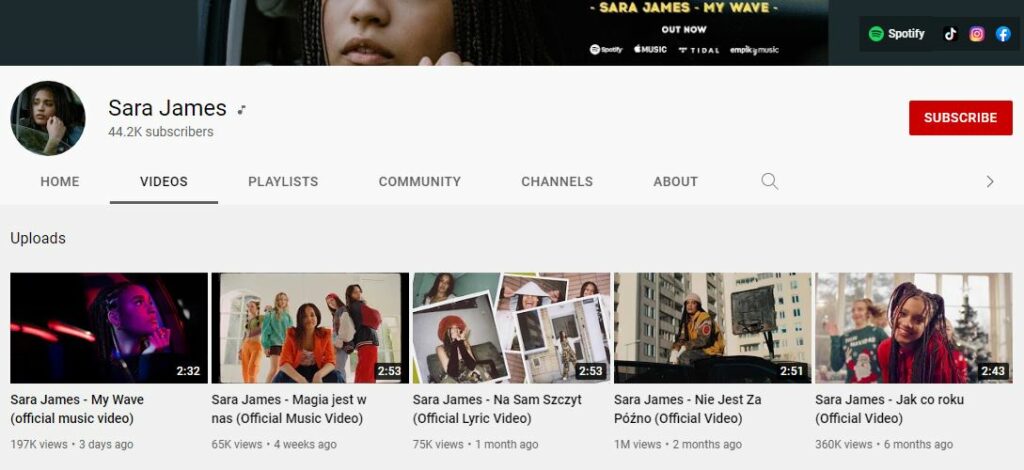Open the Facebook icon link
This screenshot has height=470, width=1024.
click(x=1003, y=34)
